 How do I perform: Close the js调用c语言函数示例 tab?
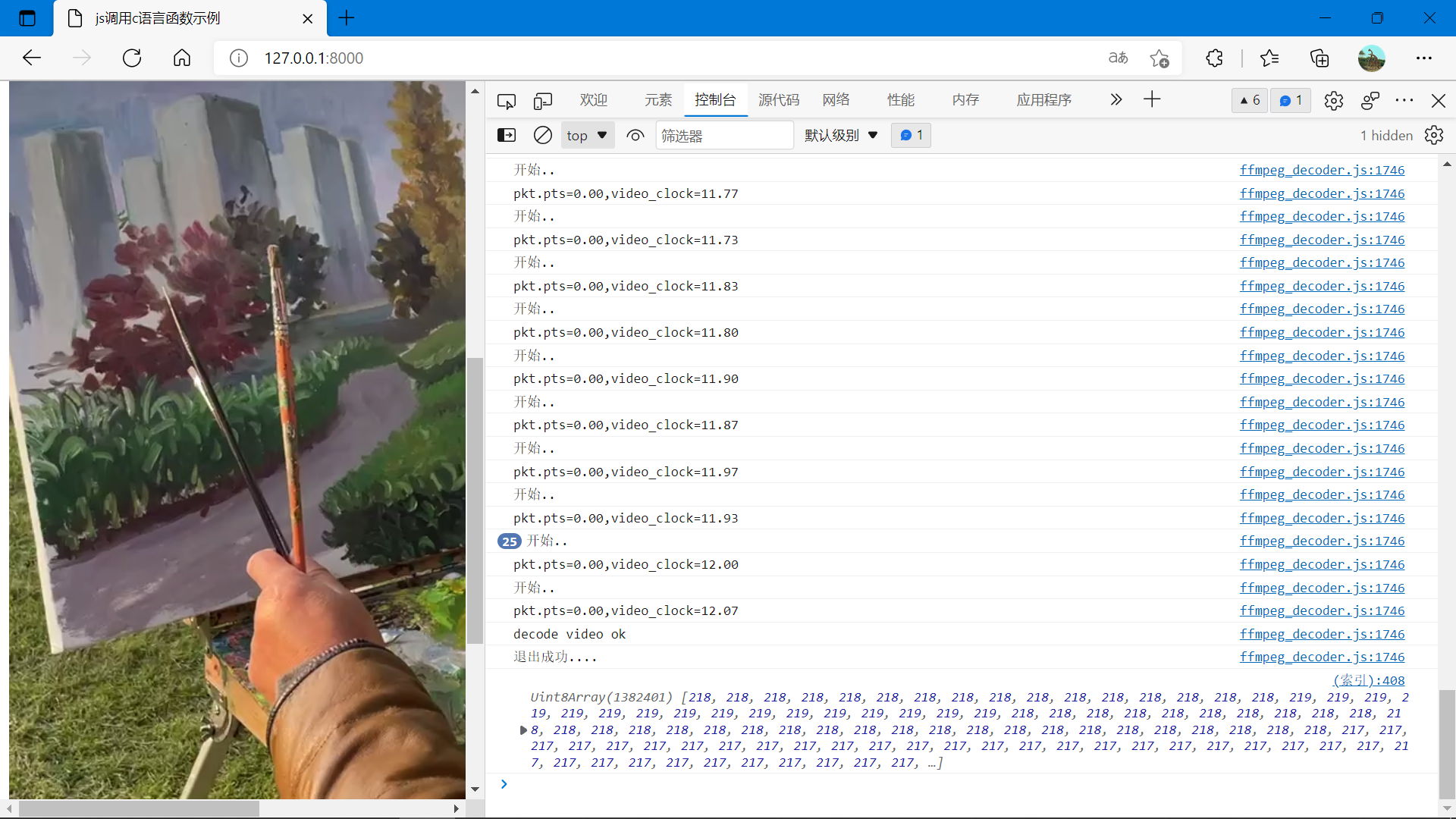[308, 19]
